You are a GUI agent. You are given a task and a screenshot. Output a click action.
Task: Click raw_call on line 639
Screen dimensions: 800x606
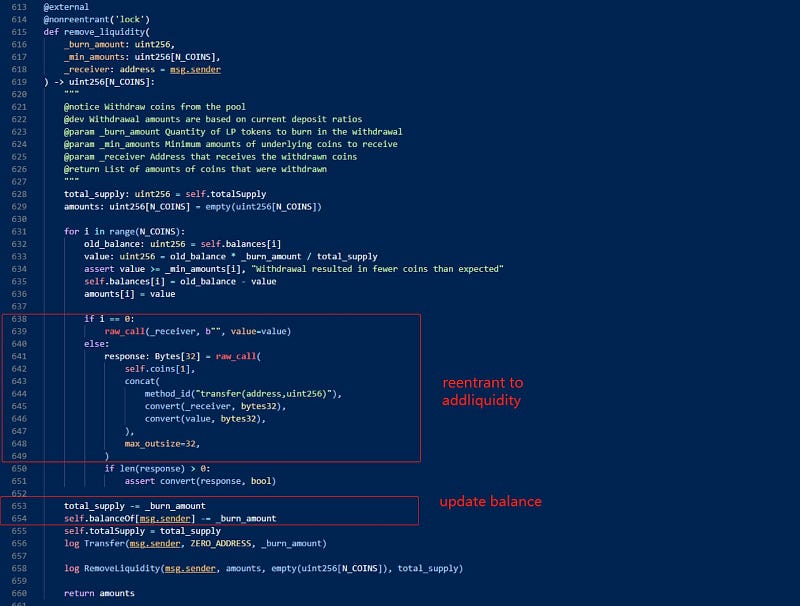(127, 331)
